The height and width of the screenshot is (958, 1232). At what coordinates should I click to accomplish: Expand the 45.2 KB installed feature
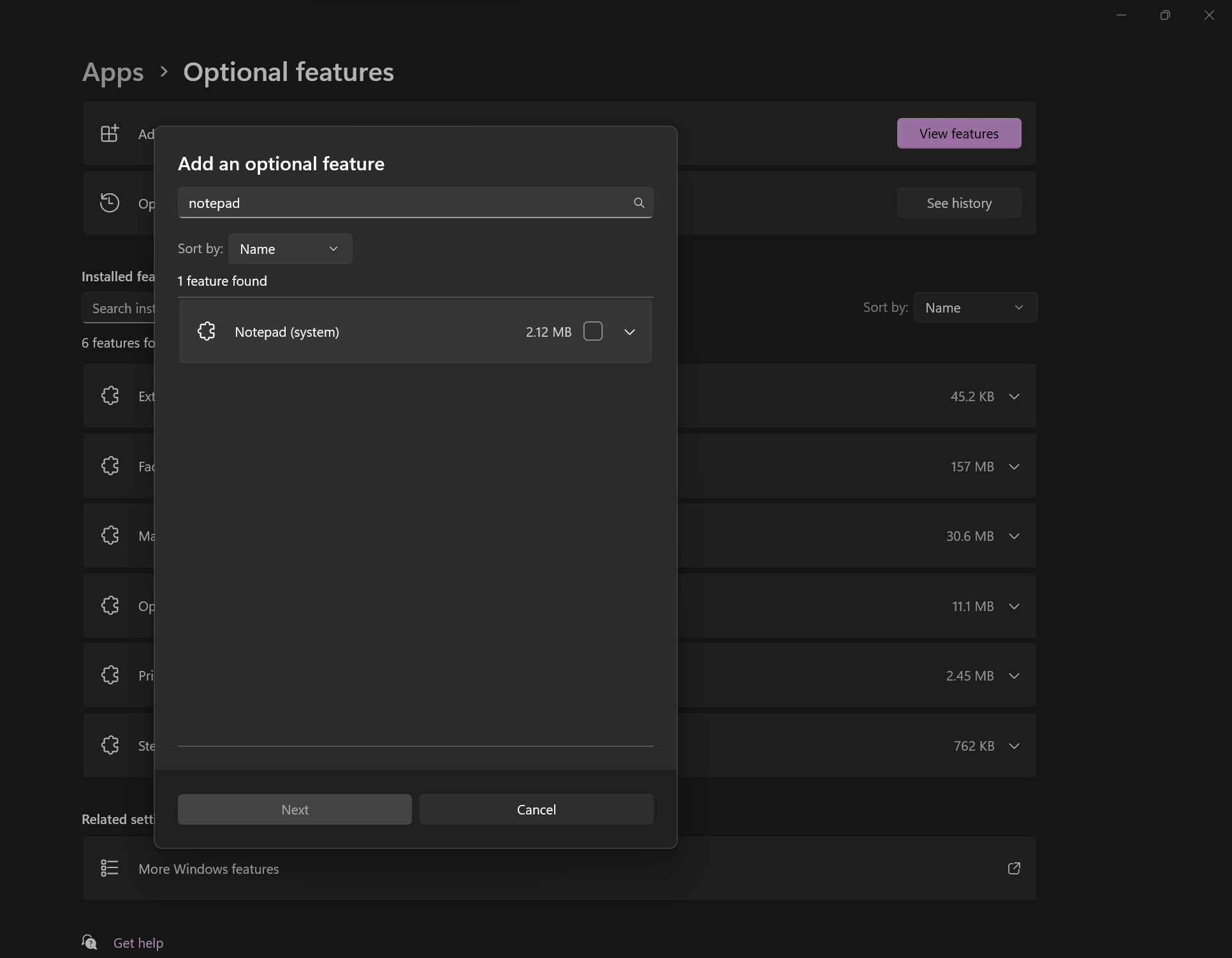(1013, 397)
